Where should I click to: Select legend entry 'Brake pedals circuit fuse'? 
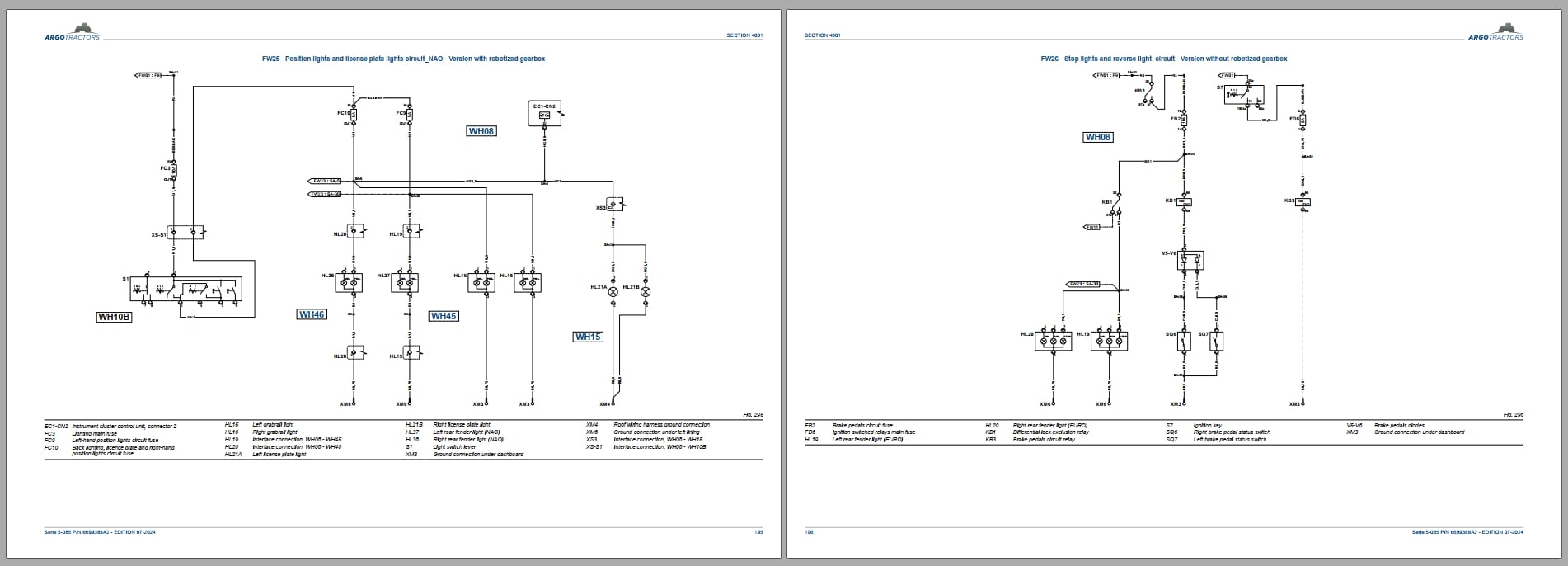click(862, 426)
